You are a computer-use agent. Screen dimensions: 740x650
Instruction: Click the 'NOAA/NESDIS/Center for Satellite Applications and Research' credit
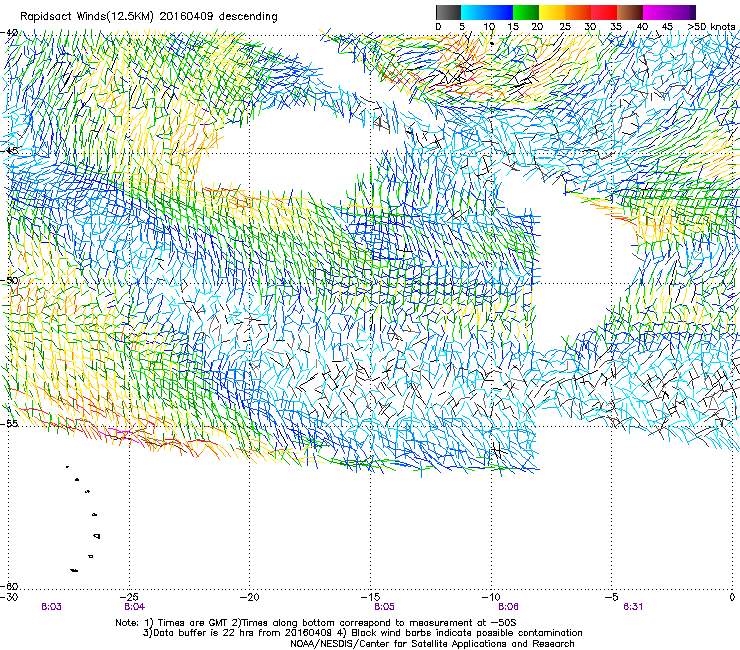[432, 644]
